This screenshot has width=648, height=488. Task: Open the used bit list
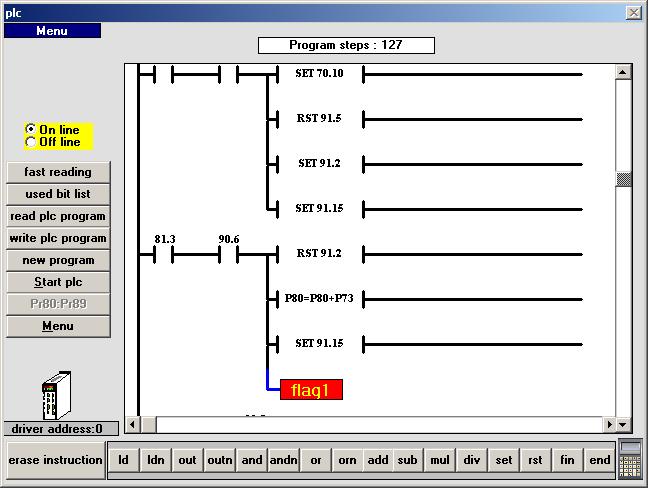coord(58,194)
